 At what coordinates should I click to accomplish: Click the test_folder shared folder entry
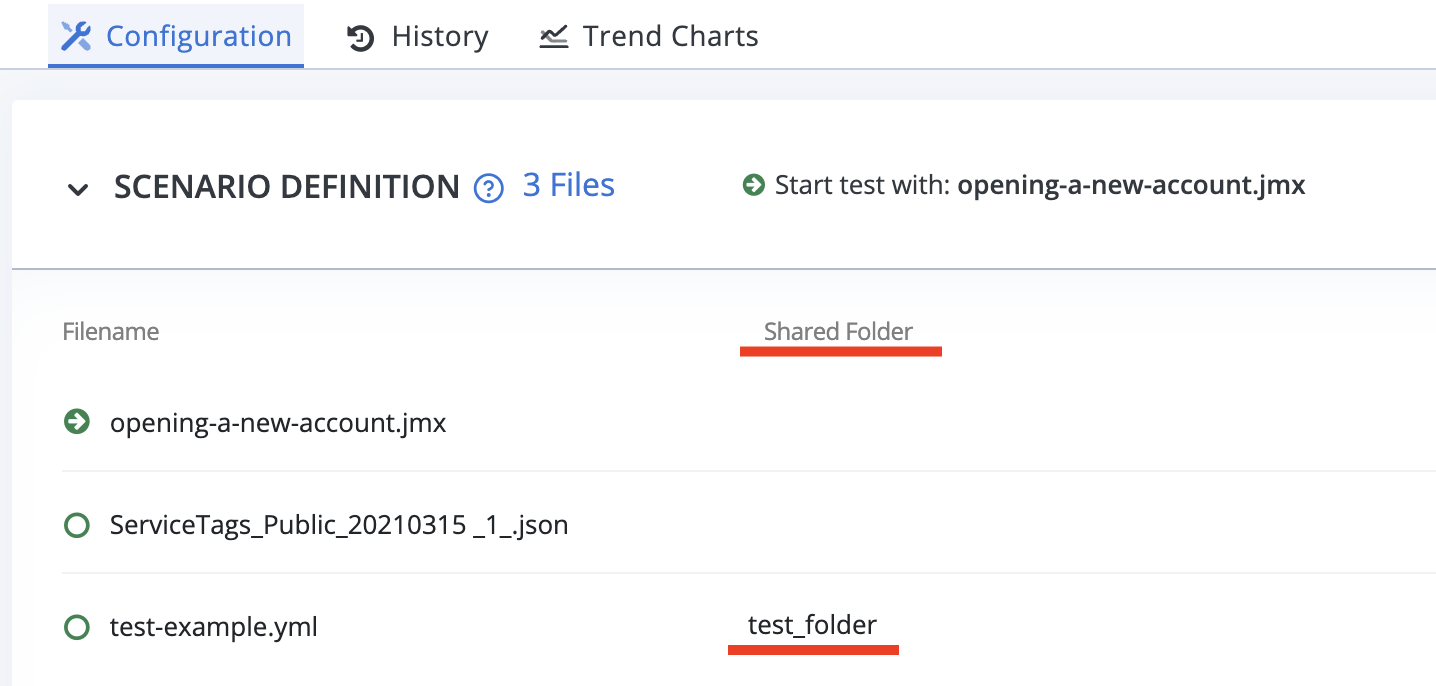(x=812, y=625)
